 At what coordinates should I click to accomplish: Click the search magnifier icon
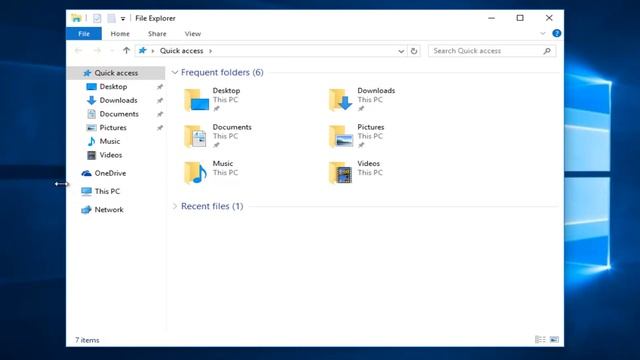[547, 51]
